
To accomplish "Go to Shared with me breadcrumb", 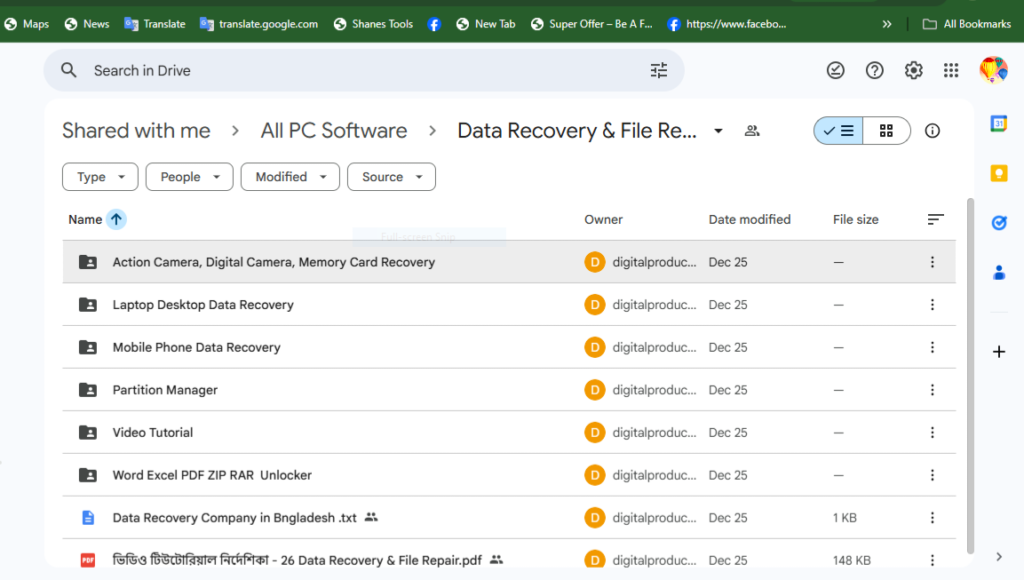I will point(136,131).
